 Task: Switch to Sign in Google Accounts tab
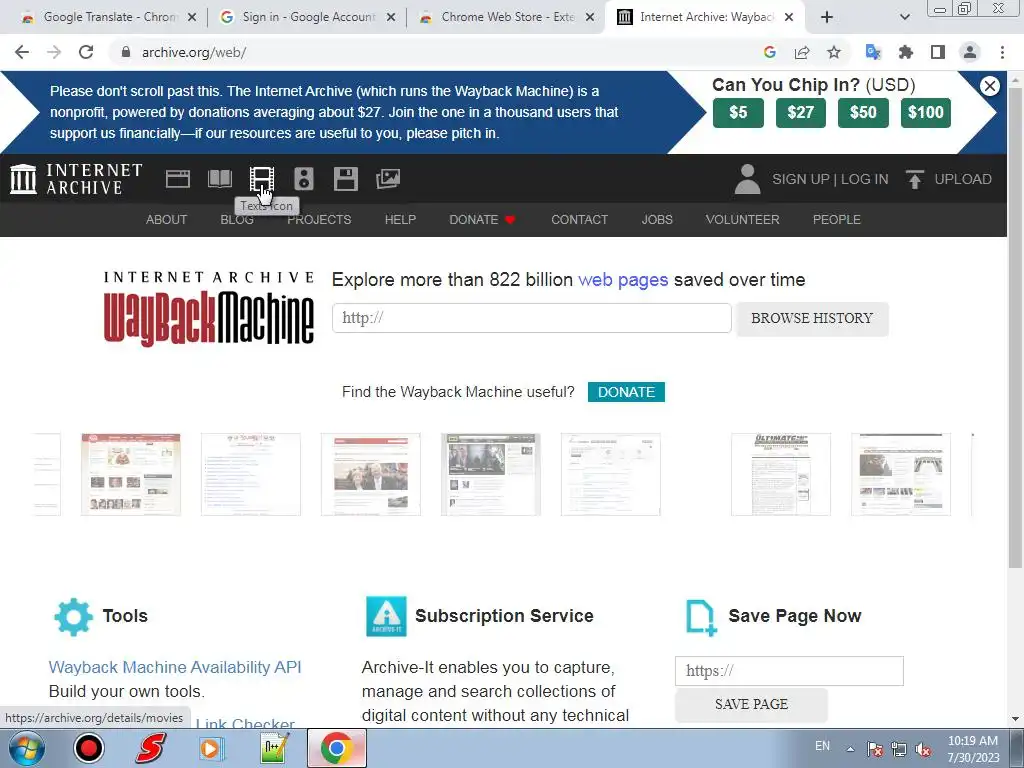coord(307,17)
